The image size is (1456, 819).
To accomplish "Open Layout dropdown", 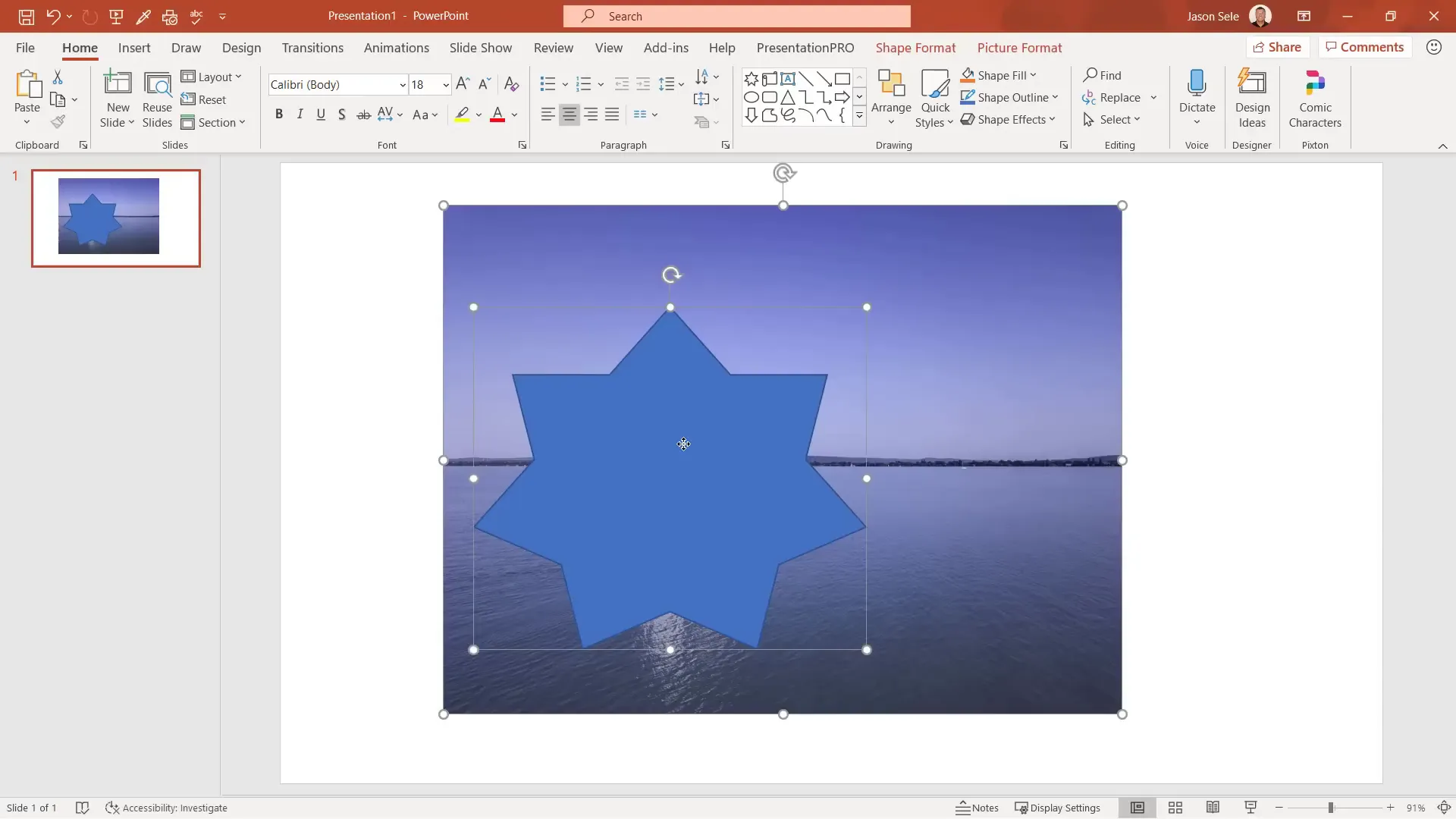I will click(212, 77).
